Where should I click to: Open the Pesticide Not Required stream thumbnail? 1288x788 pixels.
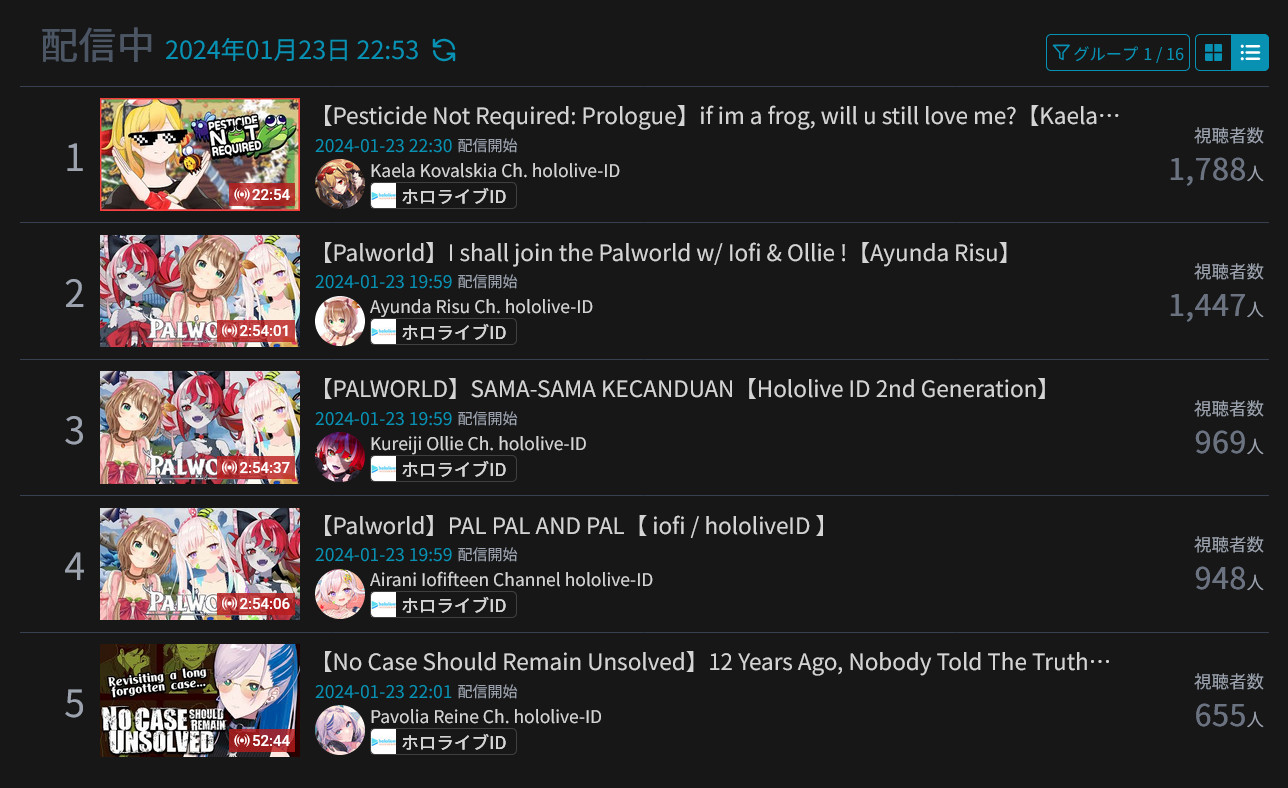(200, 154)
